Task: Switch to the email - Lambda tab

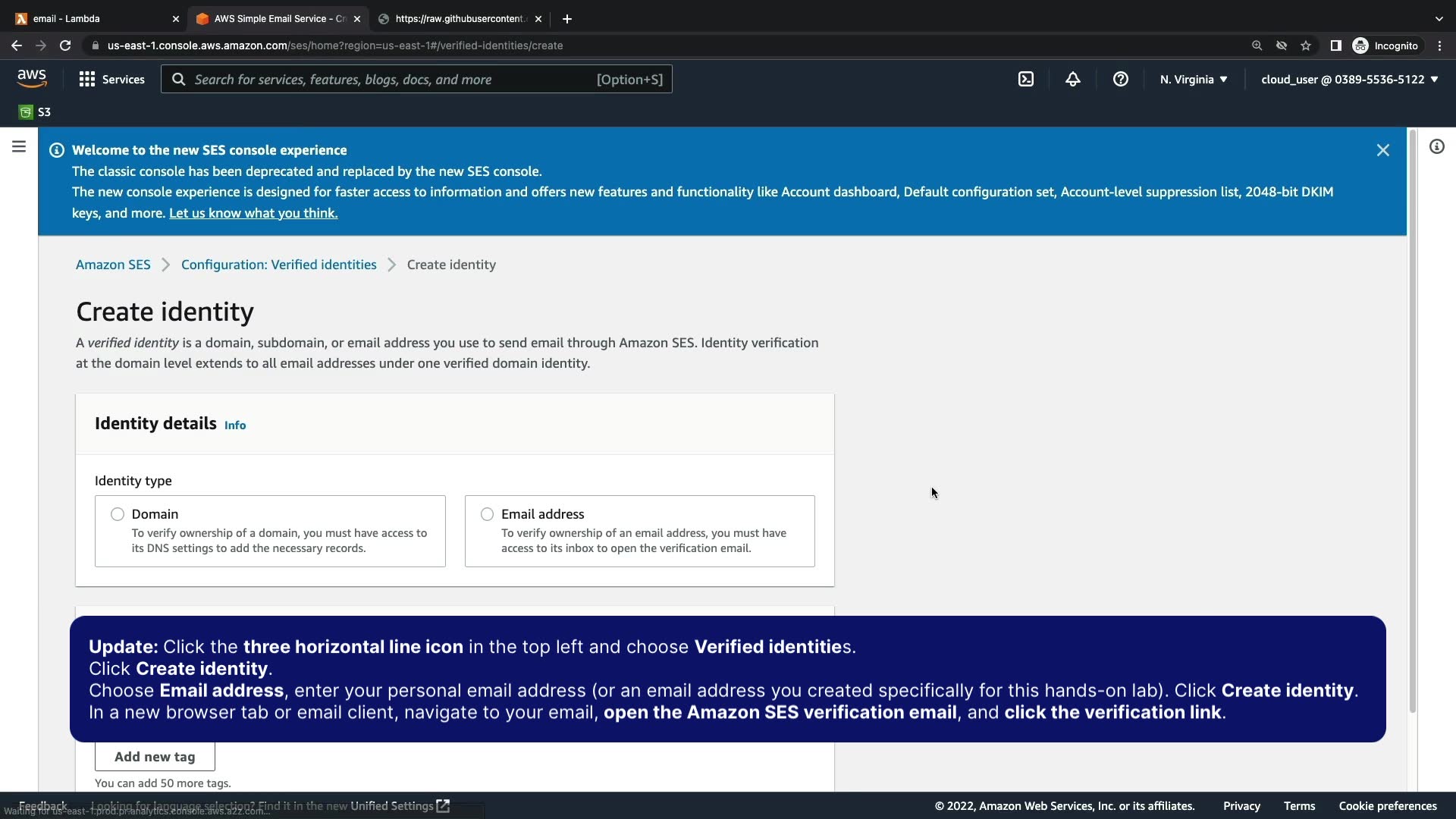Action: click(91, 19)
